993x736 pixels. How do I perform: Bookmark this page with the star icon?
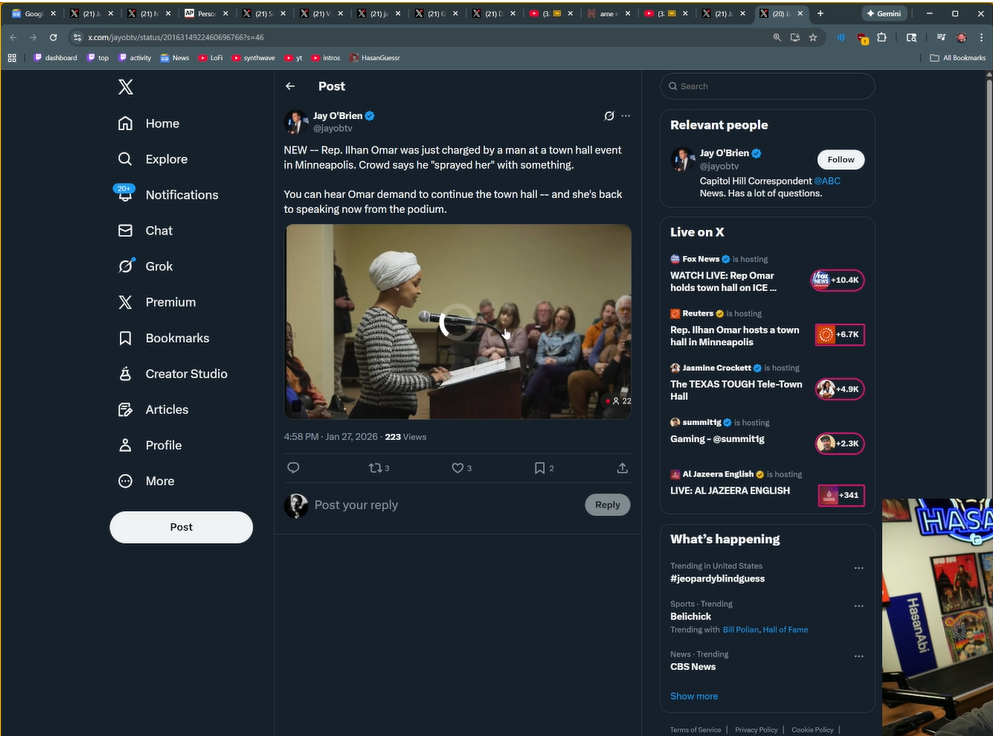coord(813,37)
